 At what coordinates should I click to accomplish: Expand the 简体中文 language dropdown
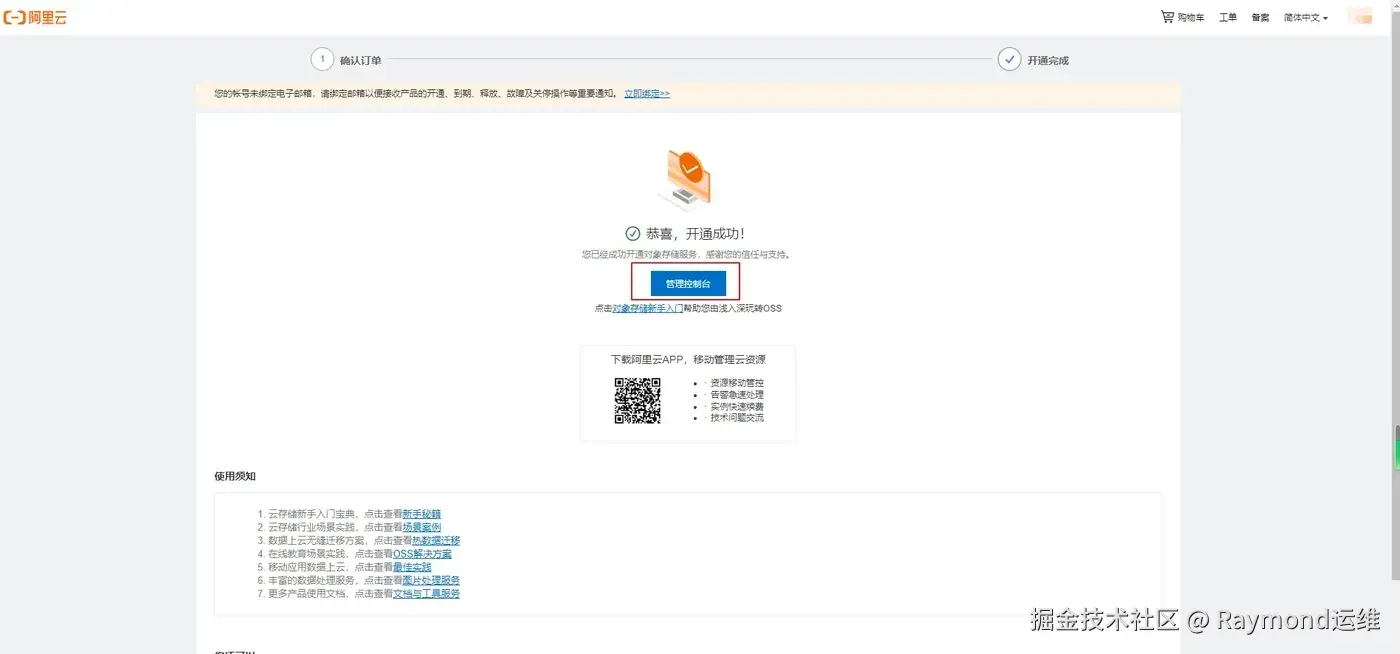click(1305, 18)
